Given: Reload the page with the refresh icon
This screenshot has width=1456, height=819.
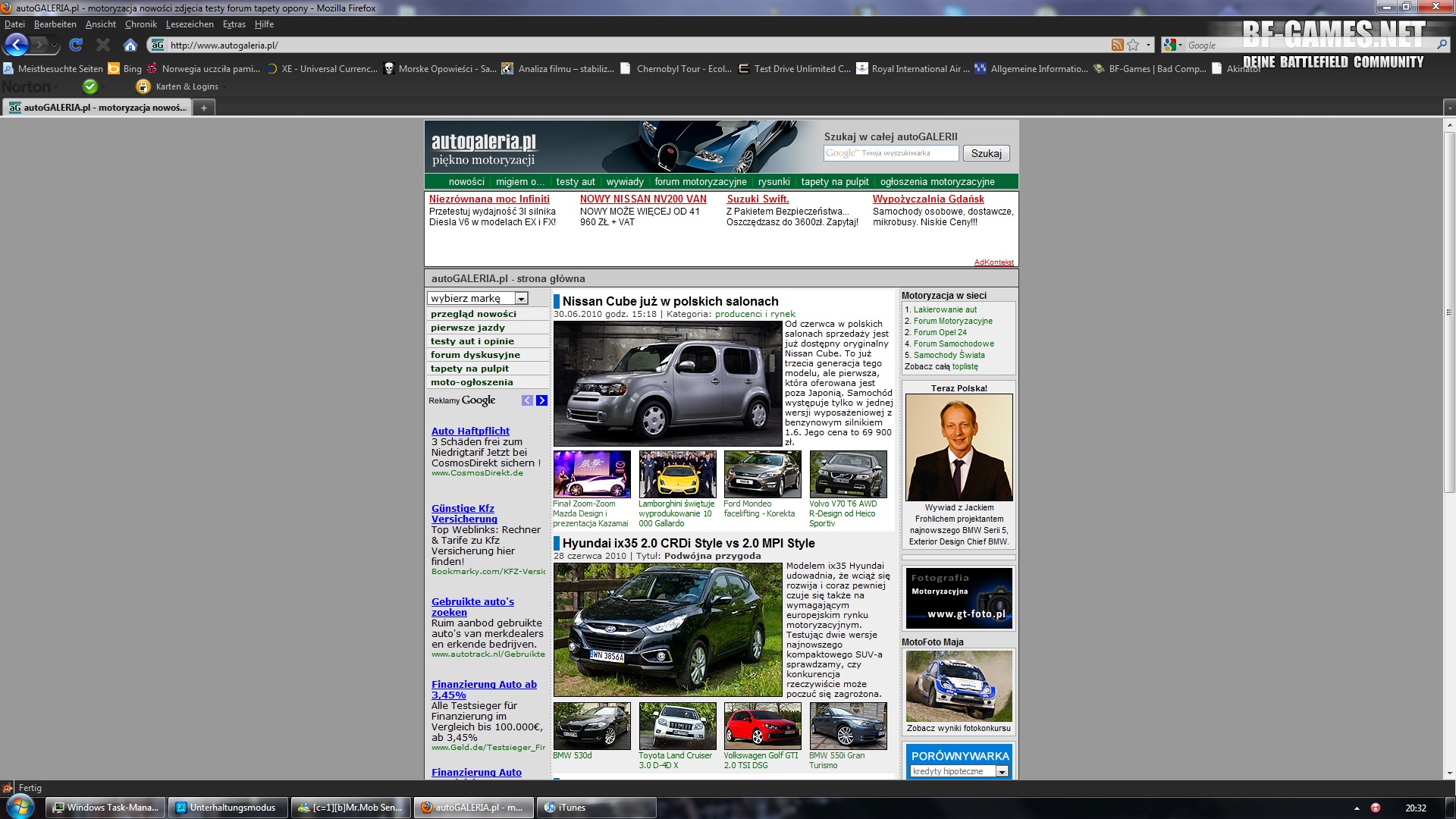Looking at the screenshot, I should [x=76, y=45].
